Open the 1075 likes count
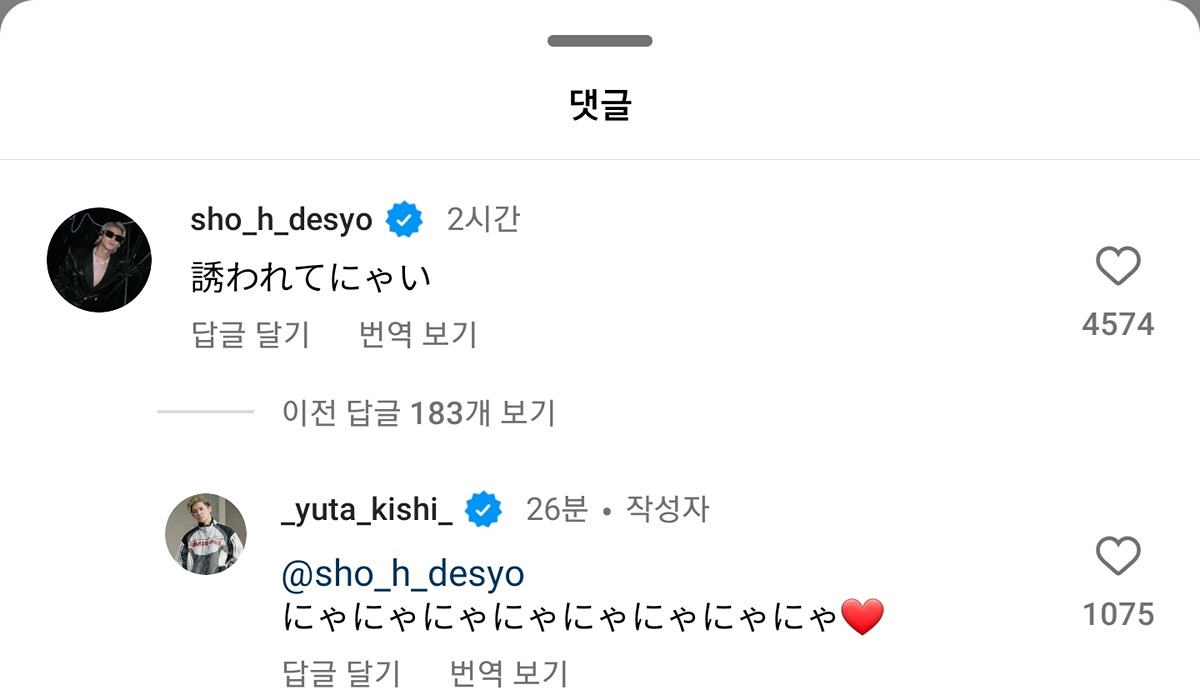The height and width of the screenshot is (690, 1200). point(1118,614)
